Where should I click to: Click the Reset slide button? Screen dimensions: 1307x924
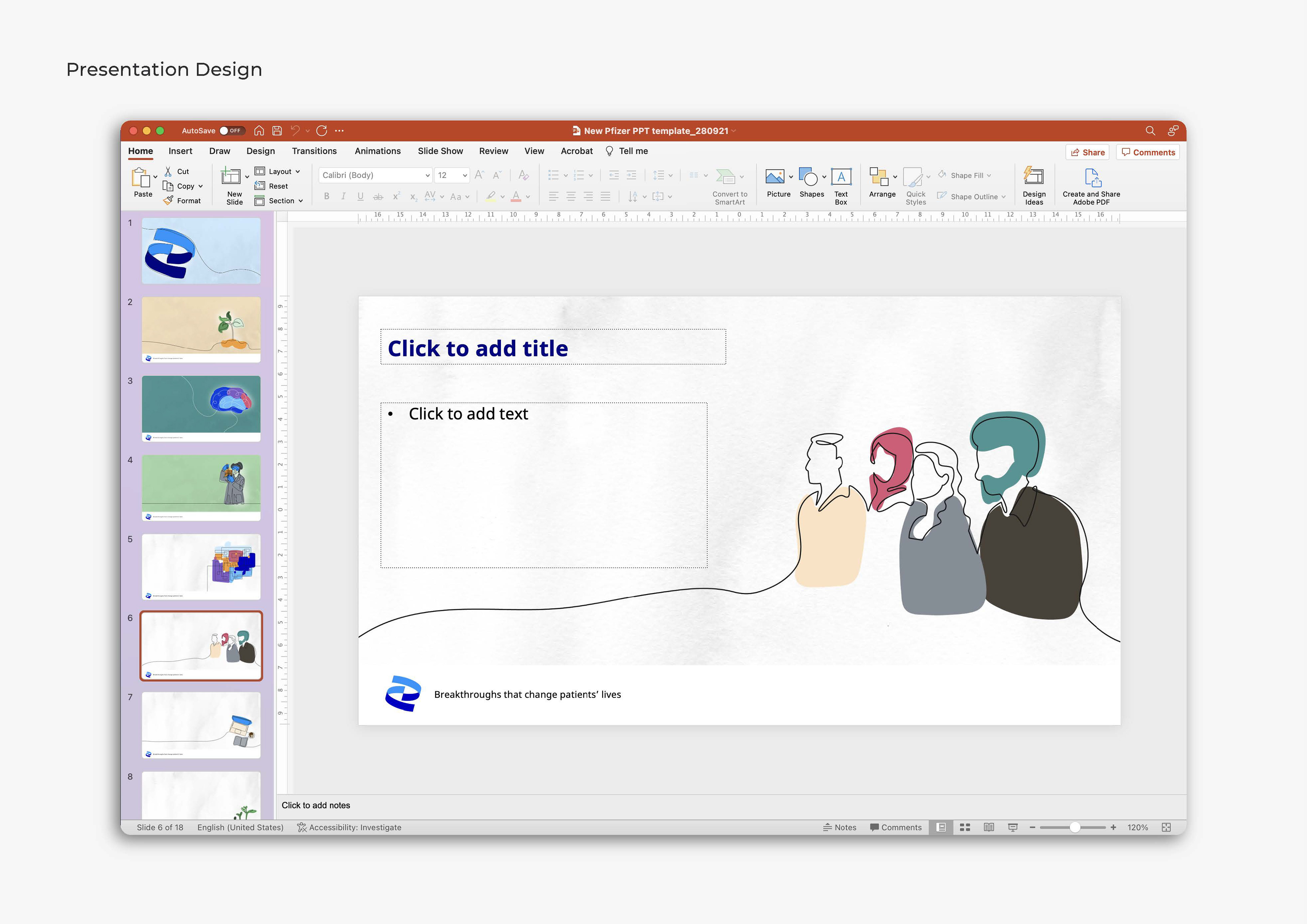272,186
